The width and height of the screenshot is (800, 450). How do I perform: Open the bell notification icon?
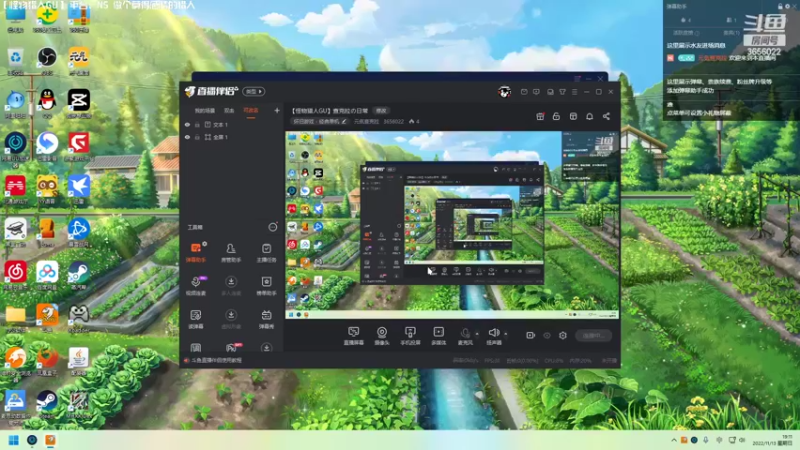point(589,116)
